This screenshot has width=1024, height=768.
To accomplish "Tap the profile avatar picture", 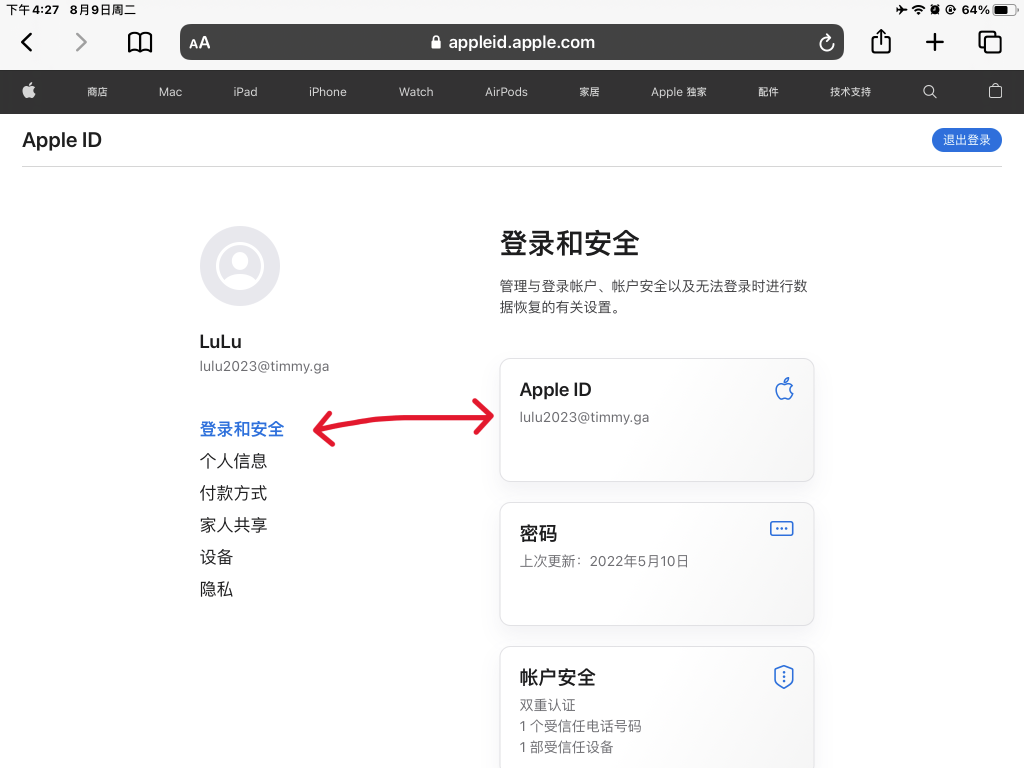I will click(240, 266).
